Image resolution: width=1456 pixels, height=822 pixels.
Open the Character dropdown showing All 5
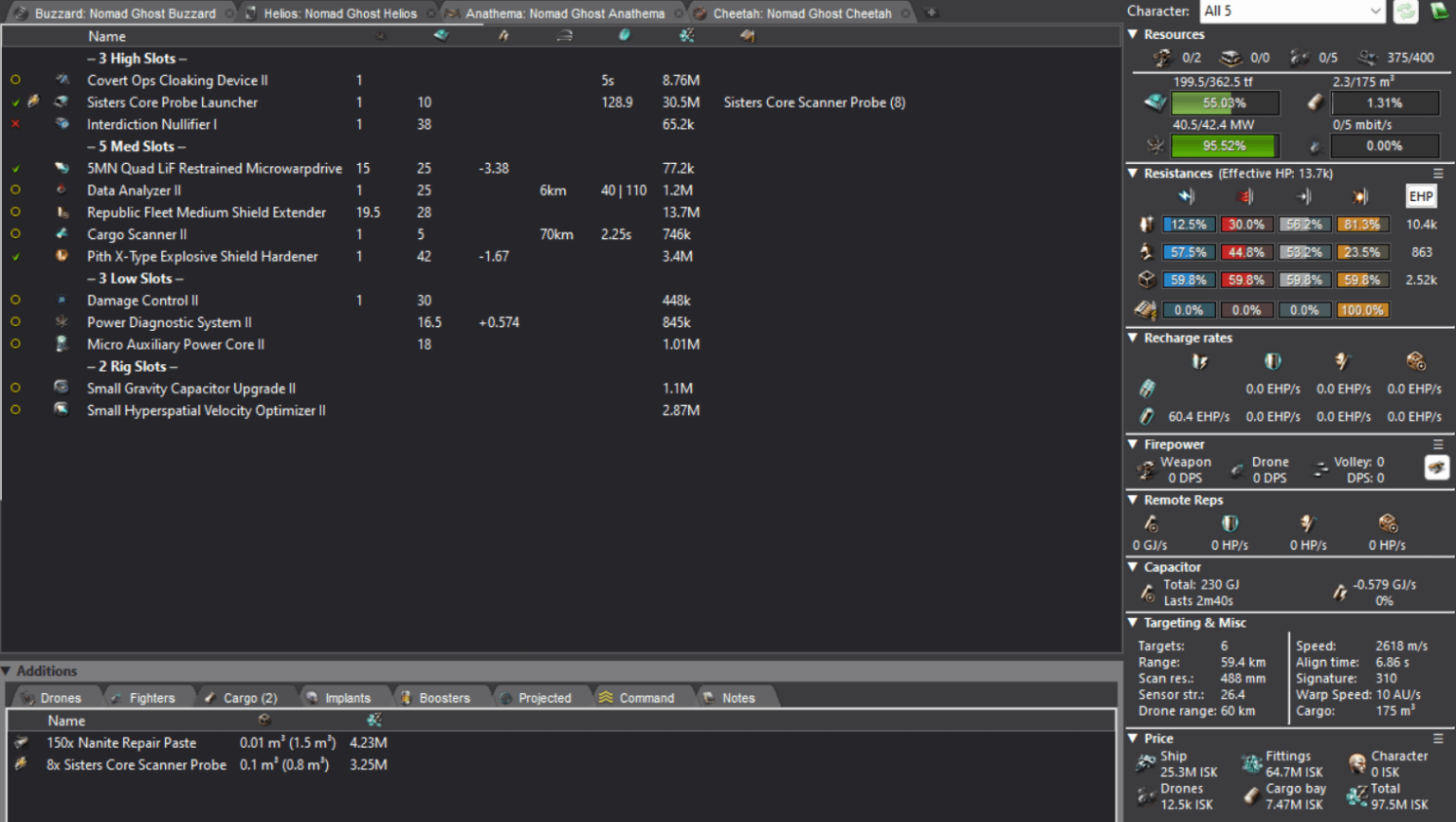1292,11
